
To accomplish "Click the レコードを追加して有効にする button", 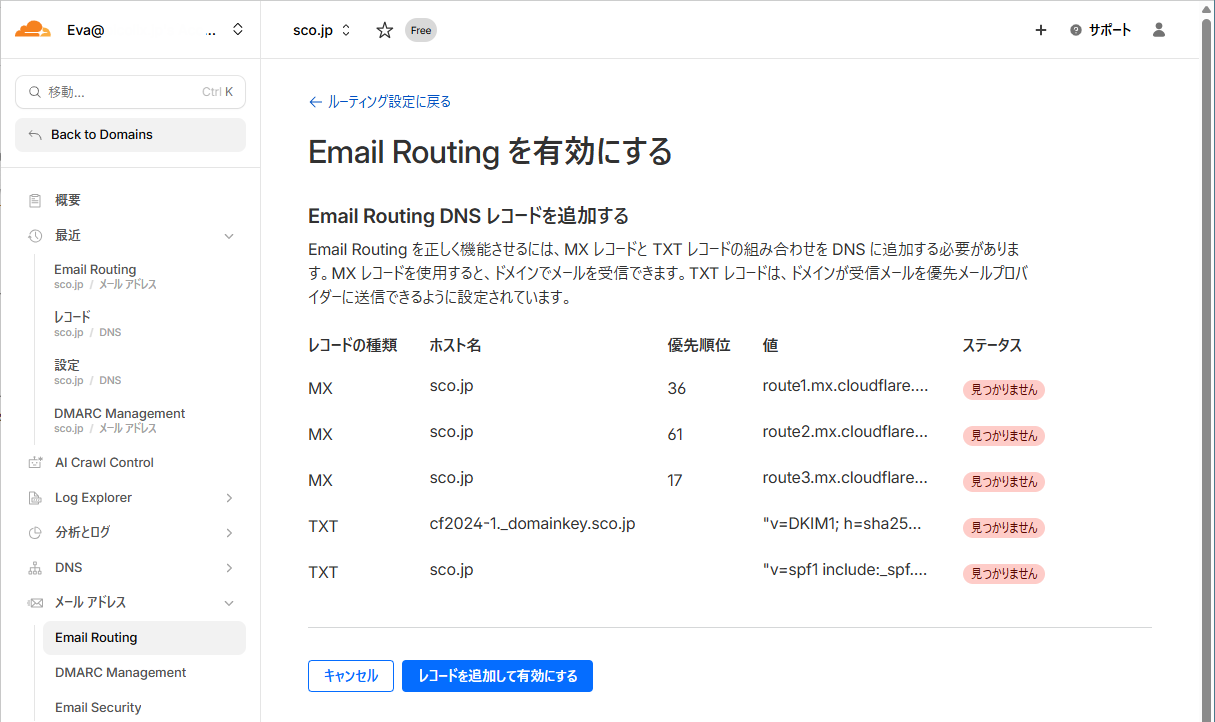I will click(497, 676).
